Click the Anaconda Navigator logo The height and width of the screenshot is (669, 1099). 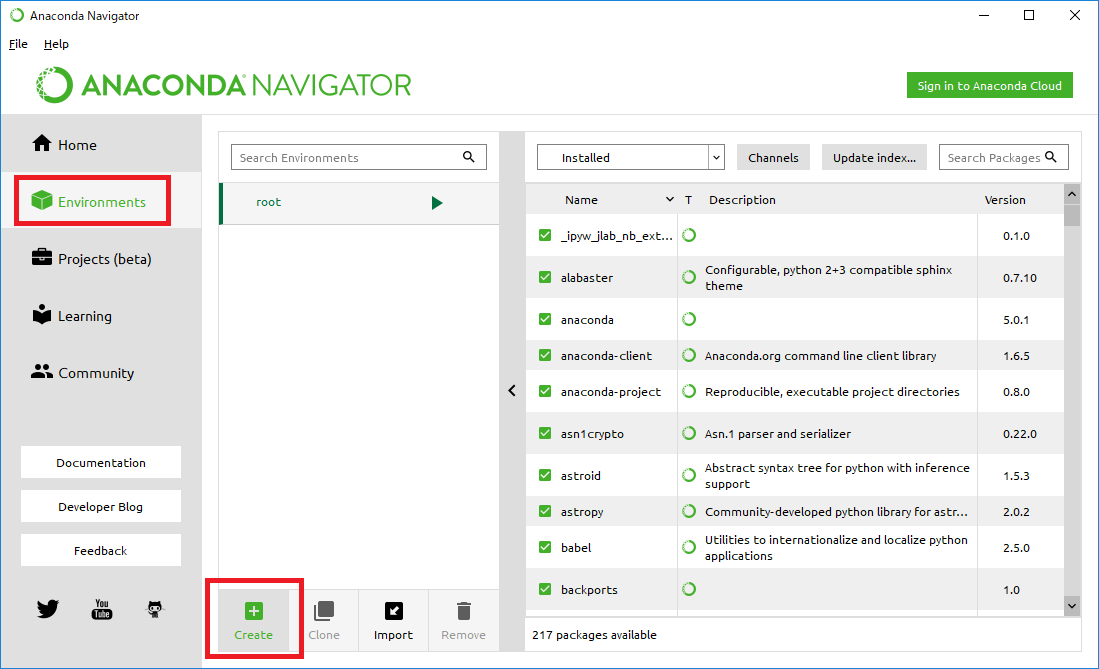[x=224, y=85]
